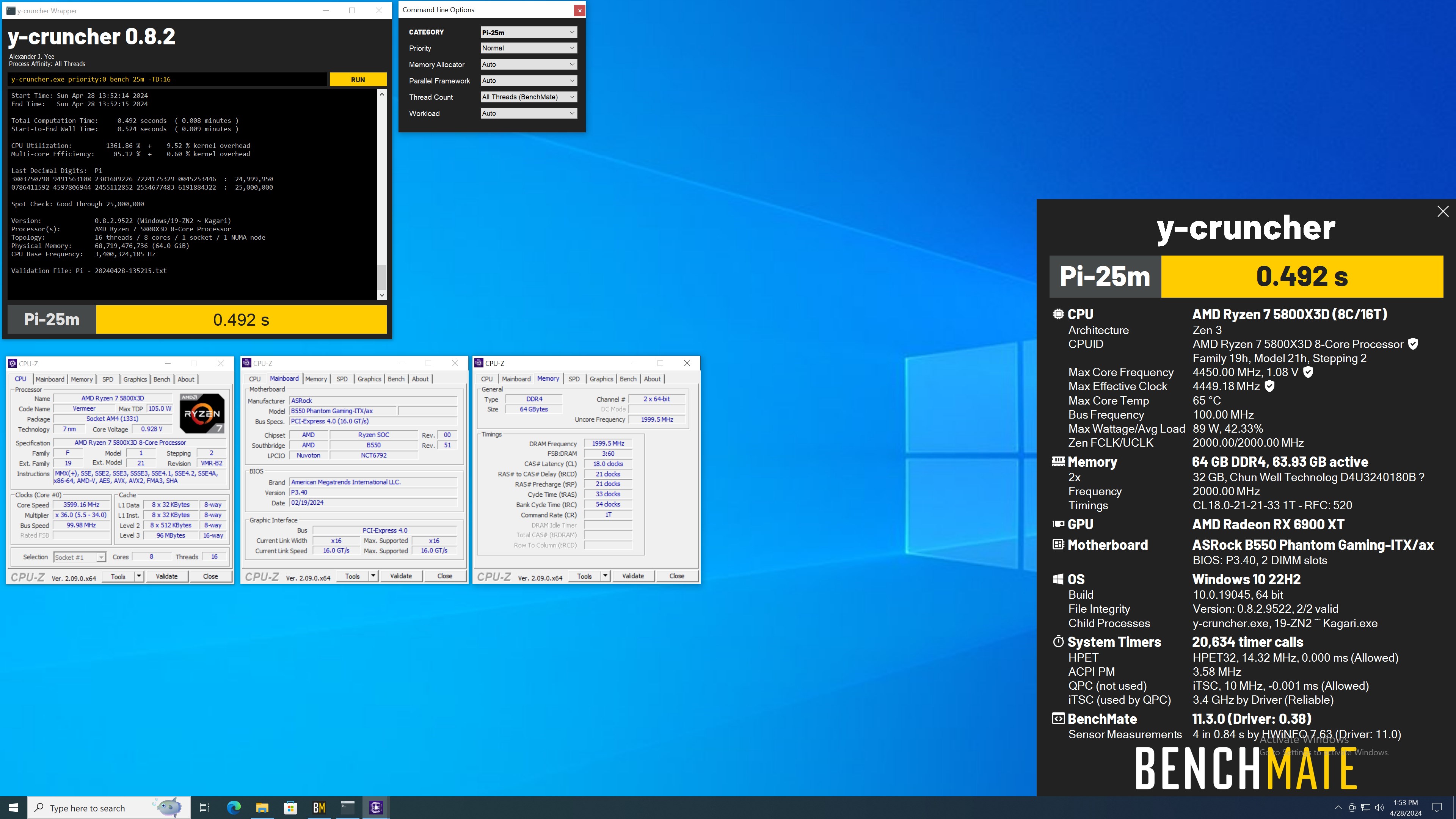Viewport: 1456px width, 819px height.
Task: Close the Command Line Options window
Action: pyautogui.click(x=579, y=10)
